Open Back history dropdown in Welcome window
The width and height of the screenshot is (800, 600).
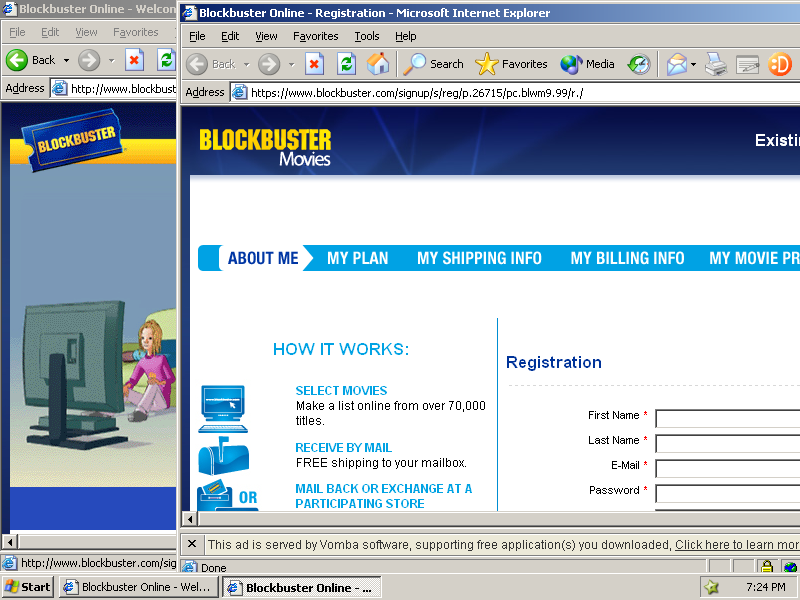66,61
